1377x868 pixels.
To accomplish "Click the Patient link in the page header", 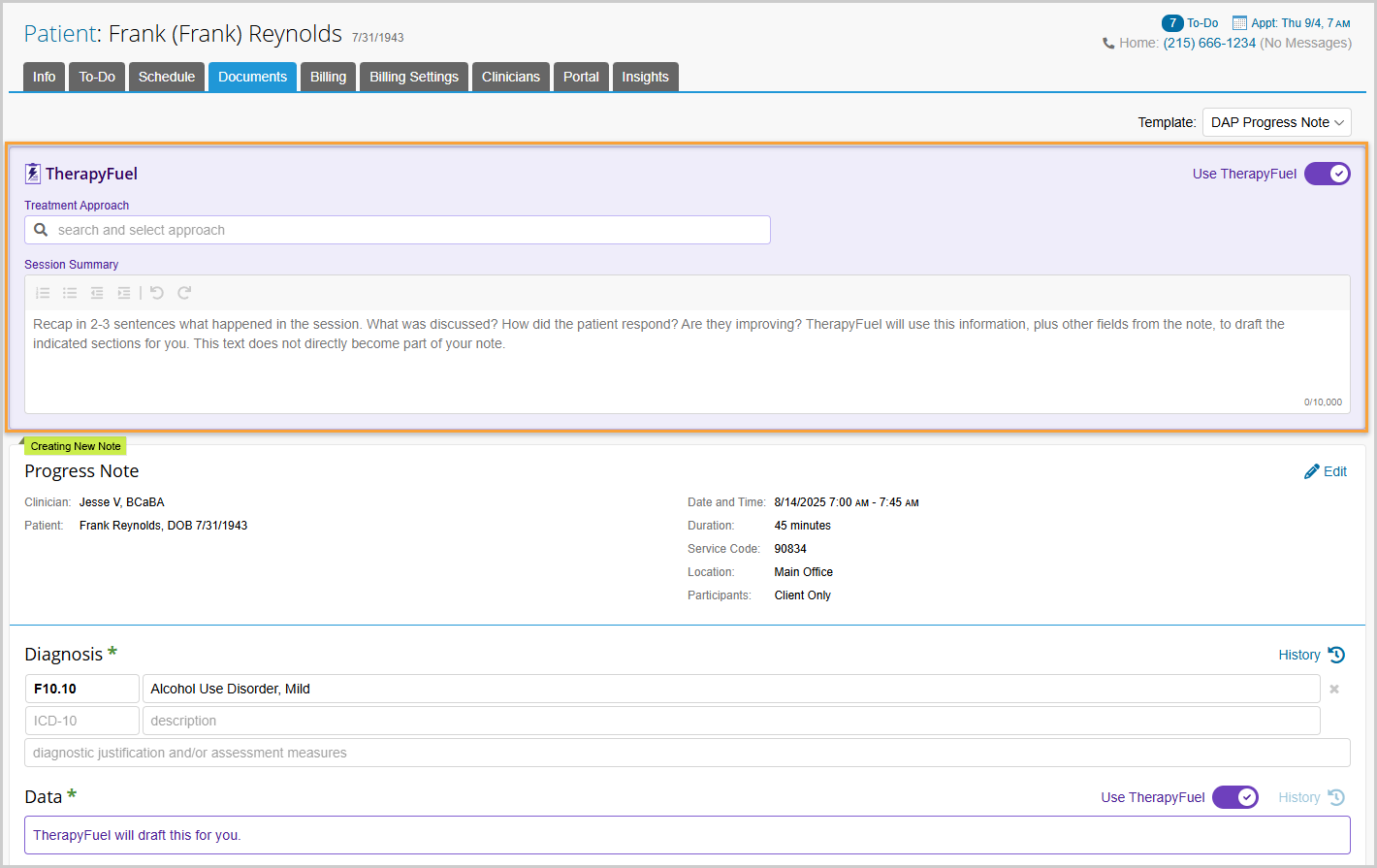I will tap(60, 34).
